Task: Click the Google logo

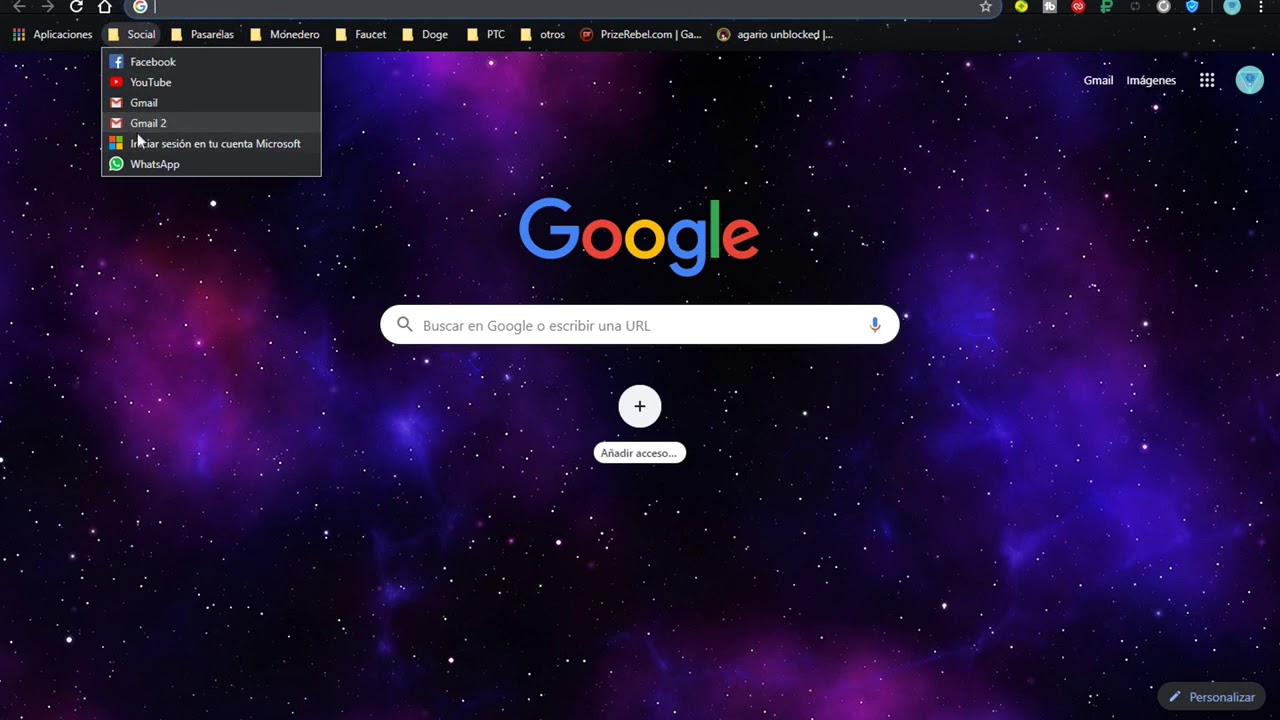Action: tap(639, 236)
